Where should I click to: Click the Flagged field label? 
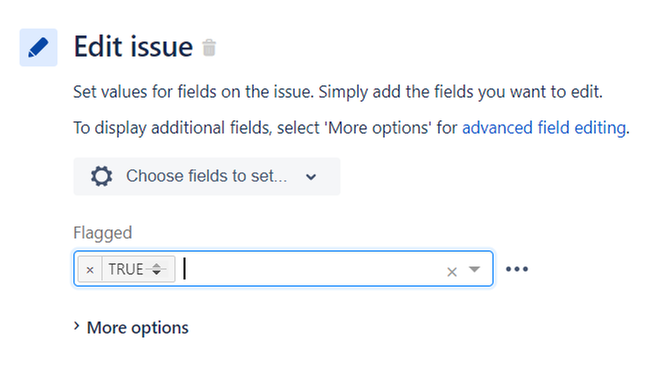click(103, 233)
